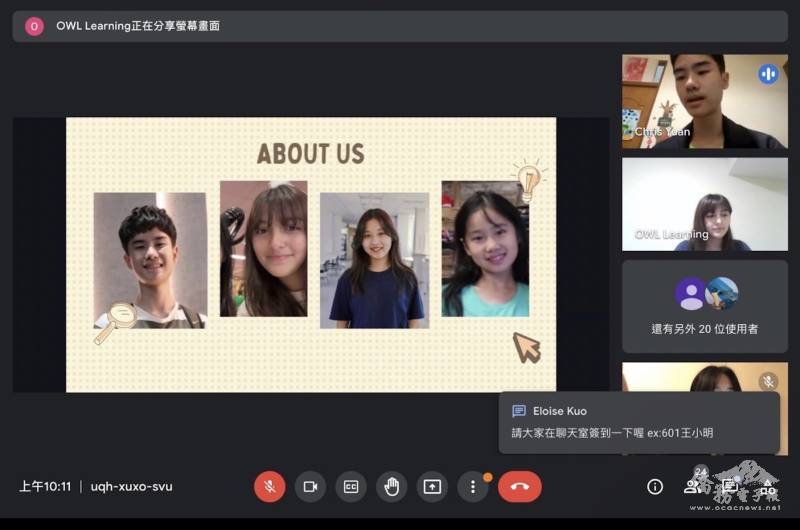Viewport: 800px width, 530px height.
Task: Click the 還有另外 20 位使用者 label
Action: click(705, 329)
